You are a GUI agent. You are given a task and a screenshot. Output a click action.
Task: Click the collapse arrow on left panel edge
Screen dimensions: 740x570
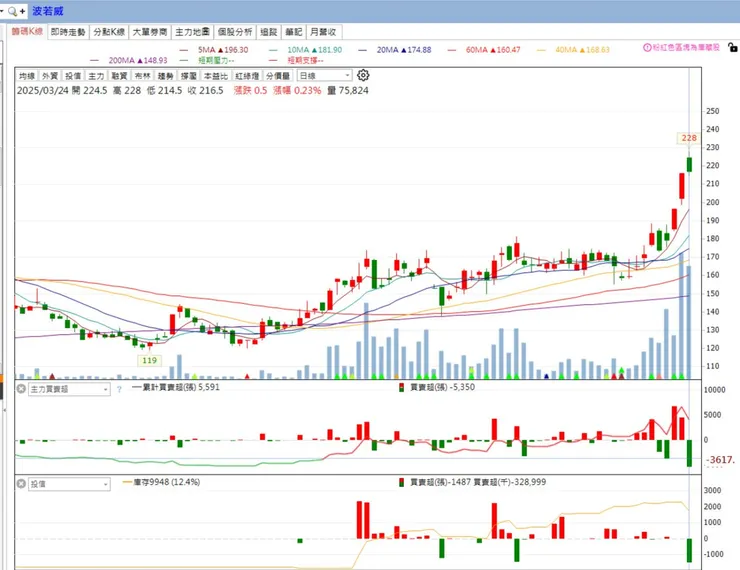(x=5, y=410)
